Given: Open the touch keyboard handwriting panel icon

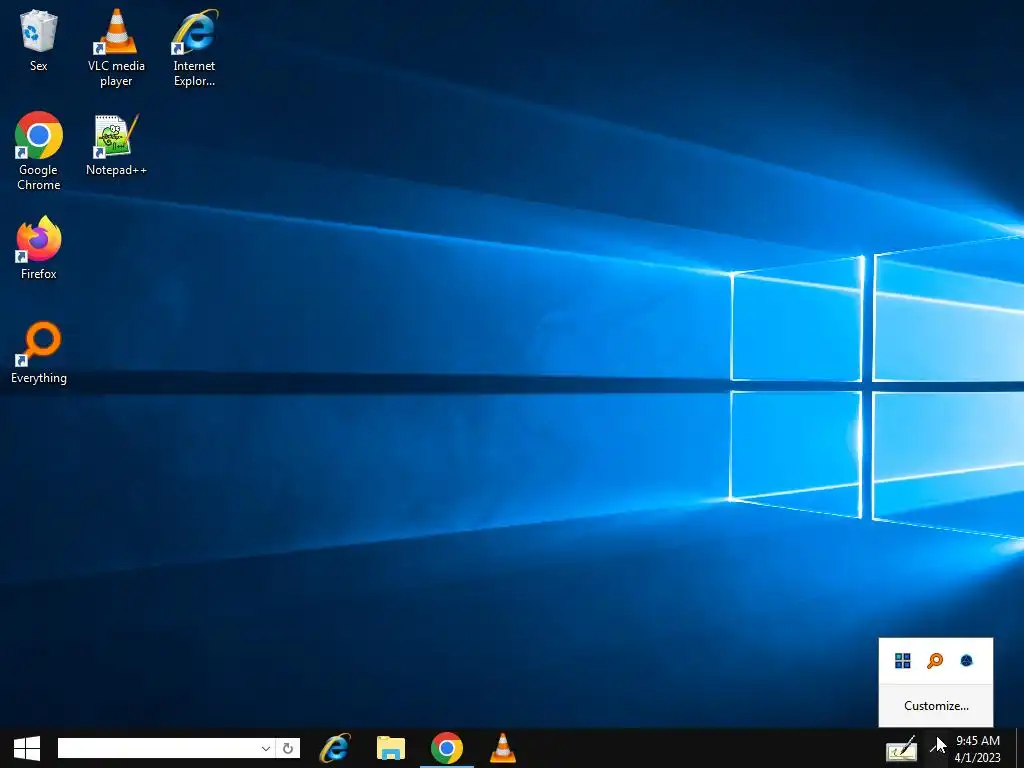Looking at the screenshot, I should (901, 749).
